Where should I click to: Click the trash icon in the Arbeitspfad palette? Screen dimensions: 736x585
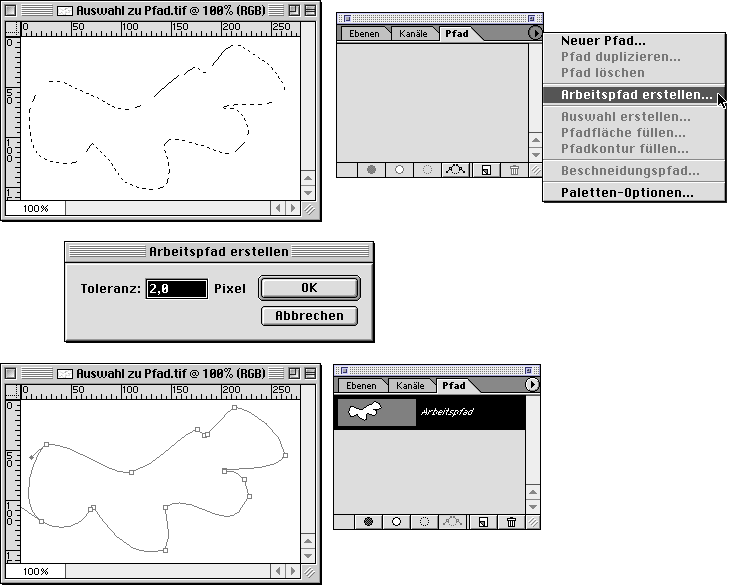(x=511, y=521)
